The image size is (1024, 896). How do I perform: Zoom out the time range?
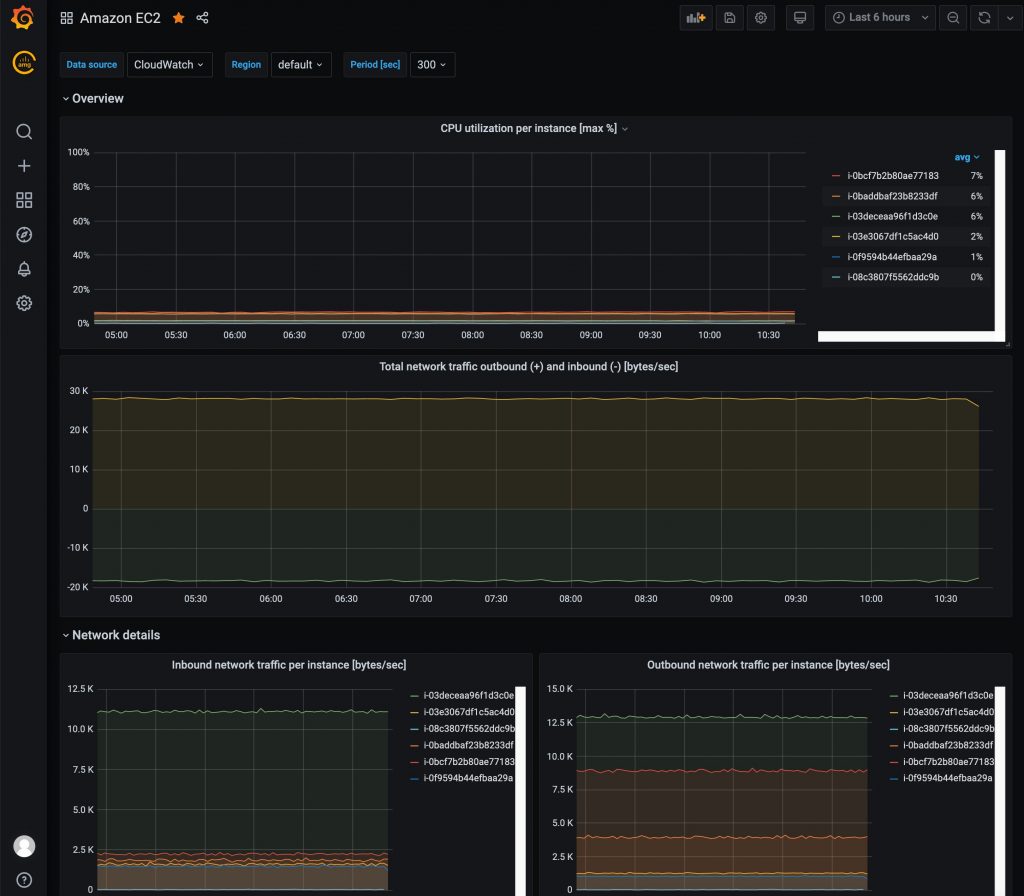click(953, 18)
